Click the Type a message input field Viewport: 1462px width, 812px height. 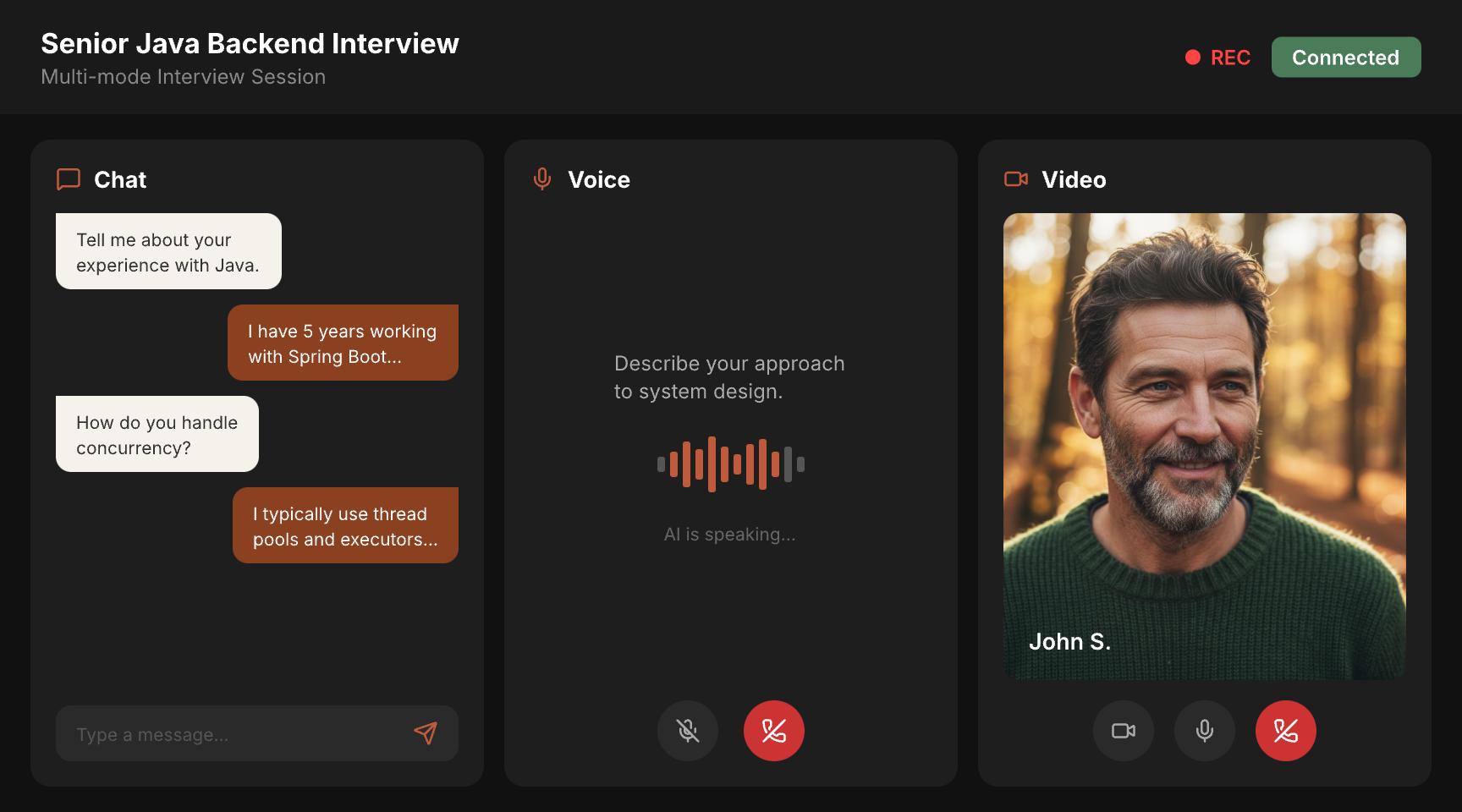pyautogui.click(x=237, y=733)
